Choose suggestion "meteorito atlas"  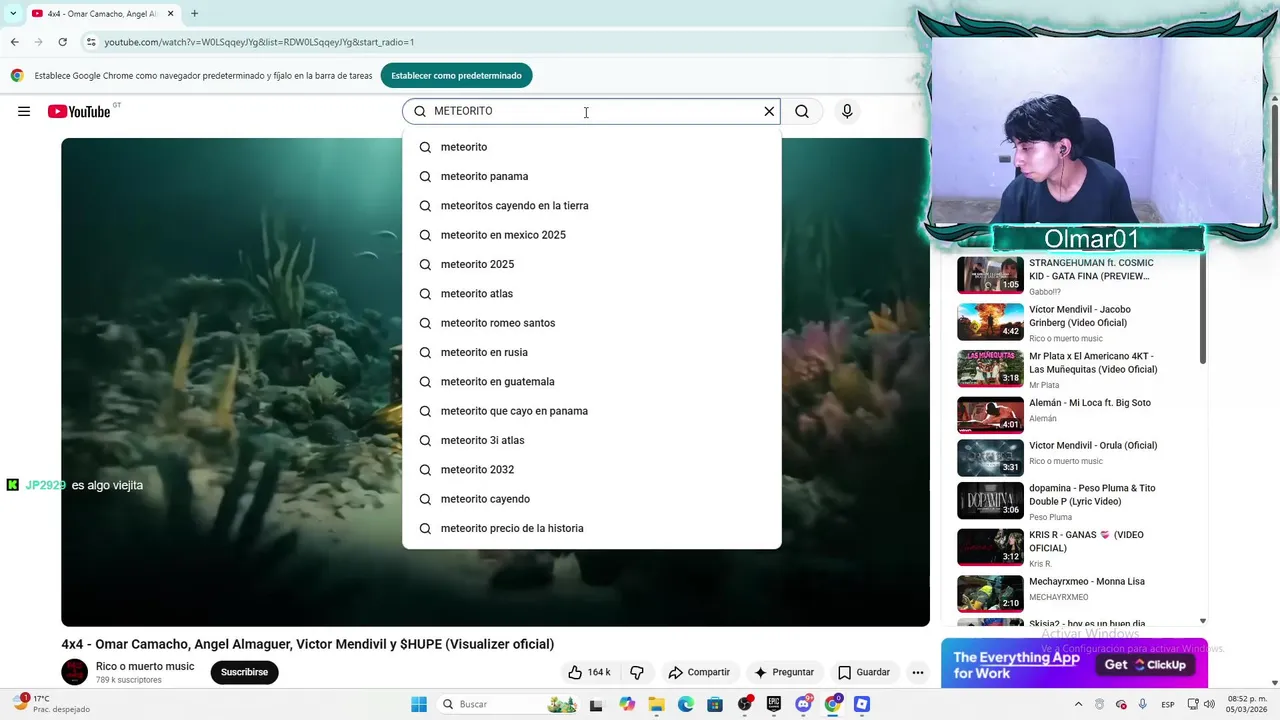click(x=592, y=293)
